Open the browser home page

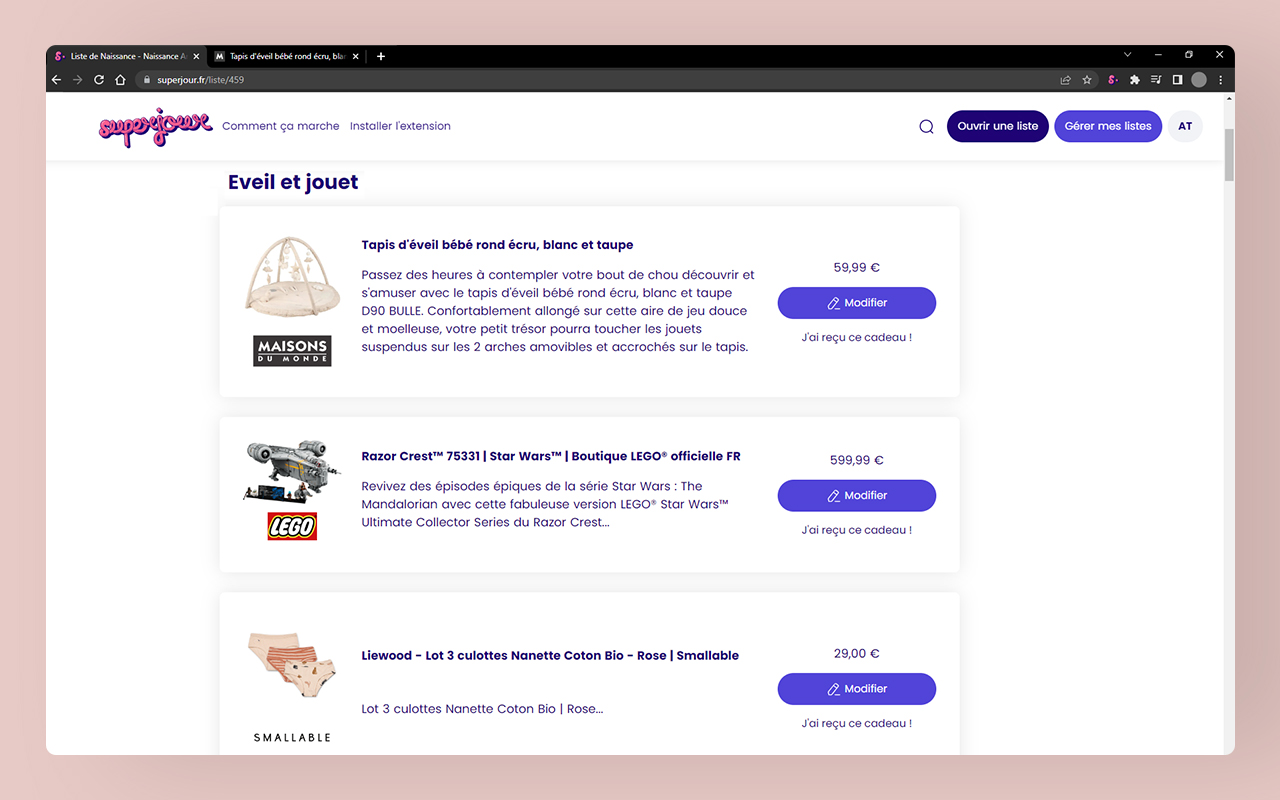[120, 80]
